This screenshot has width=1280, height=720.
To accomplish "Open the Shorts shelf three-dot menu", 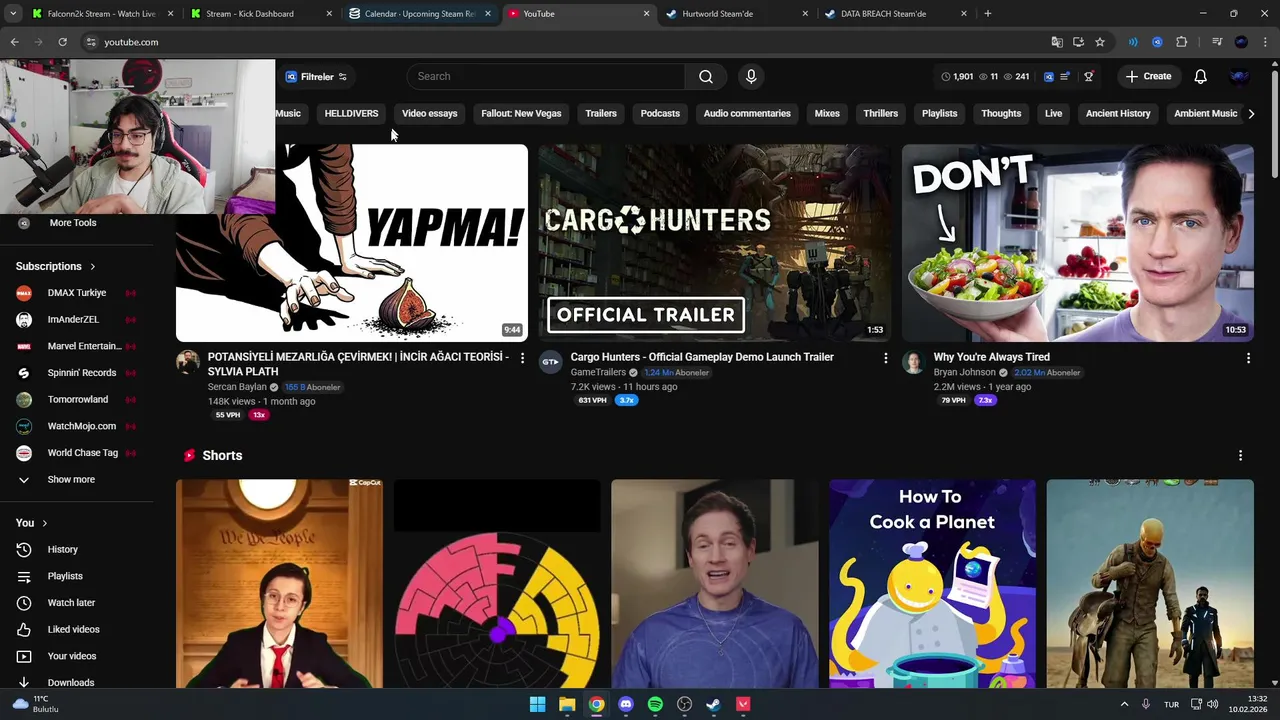I will point(1240,456).
